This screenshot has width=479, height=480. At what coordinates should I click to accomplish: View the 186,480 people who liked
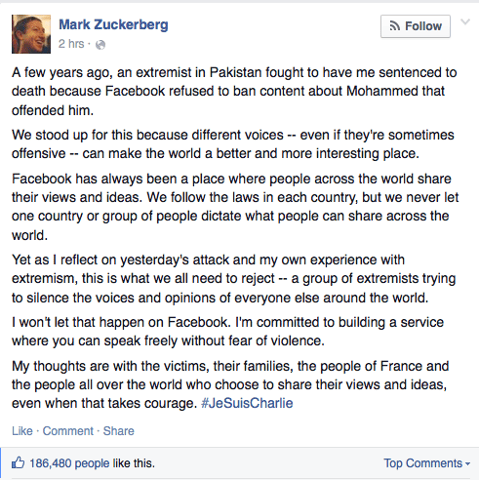69,463
